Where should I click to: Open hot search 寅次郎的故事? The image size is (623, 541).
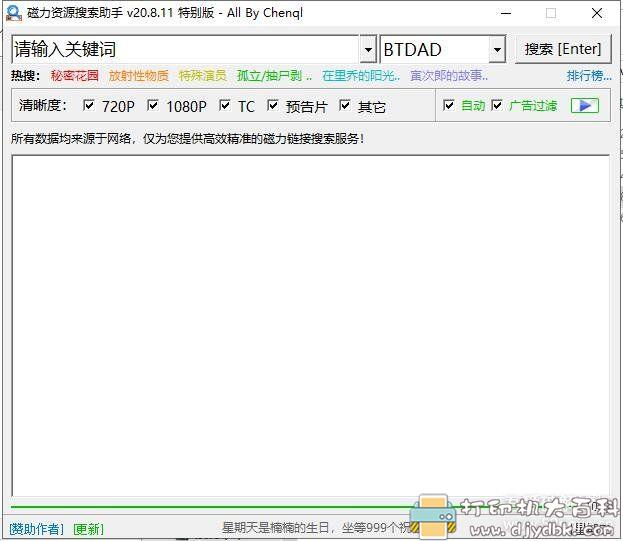pyautogui.click(x=449, y=75)
